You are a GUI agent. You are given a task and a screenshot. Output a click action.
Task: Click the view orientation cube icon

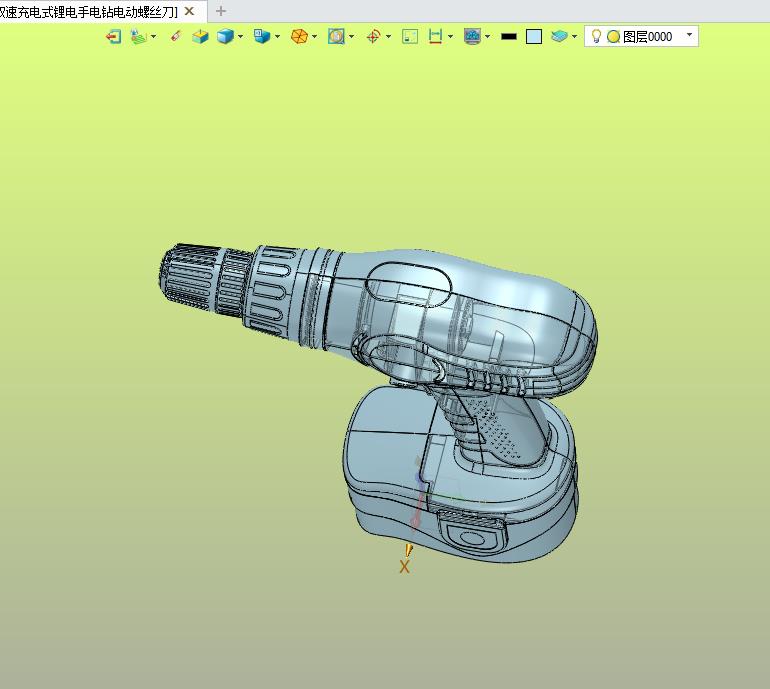(x=262, y=36)
